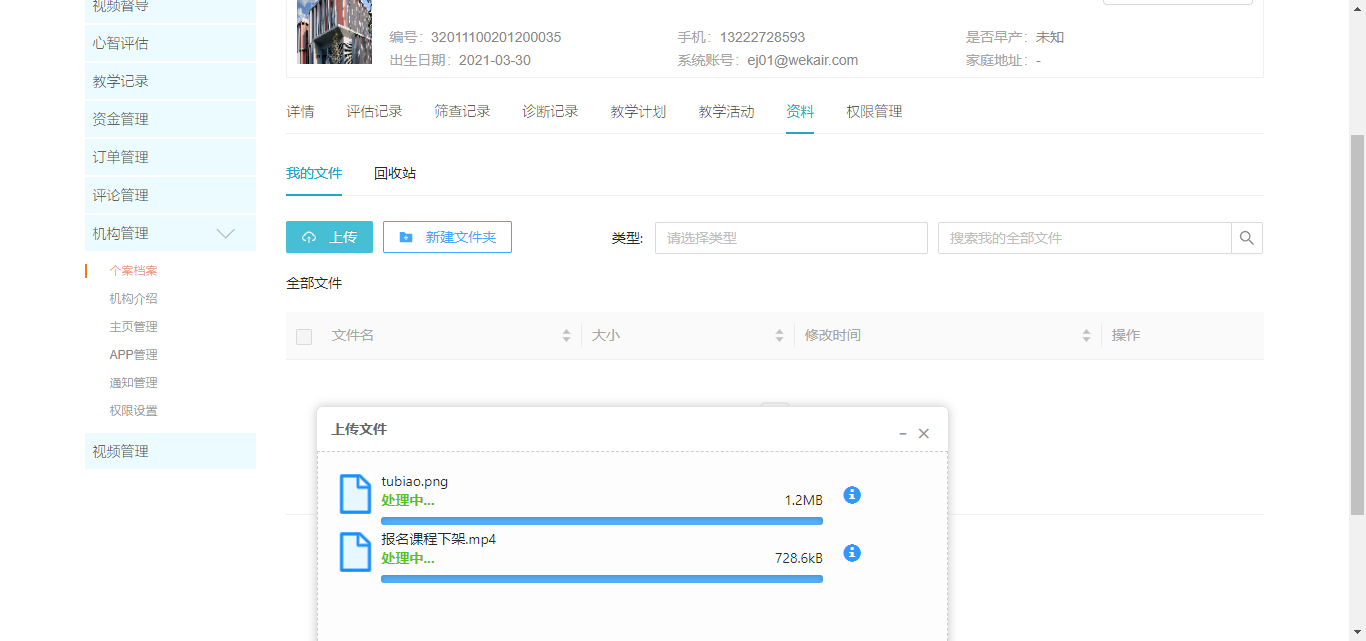Select APP管理 submenu item

pyautogui.click(x=133, y=355)
